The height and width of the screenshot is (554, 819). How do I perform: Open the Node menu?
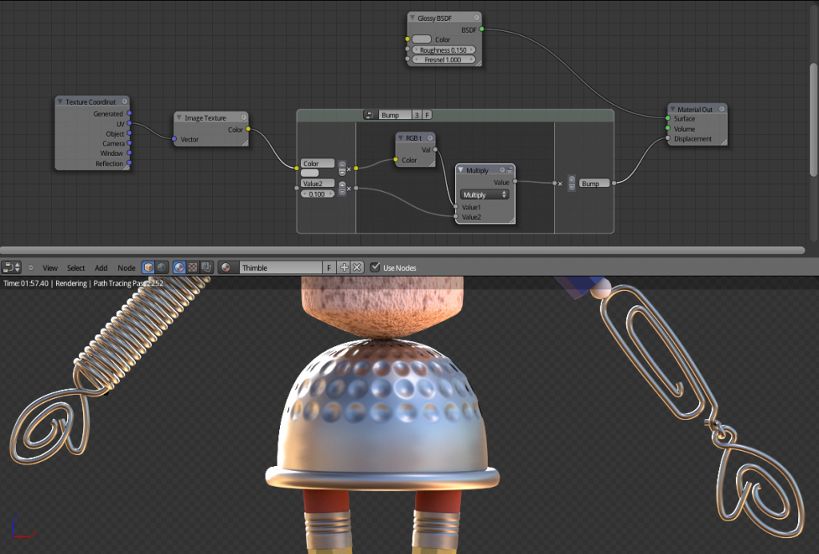(126, 268)
